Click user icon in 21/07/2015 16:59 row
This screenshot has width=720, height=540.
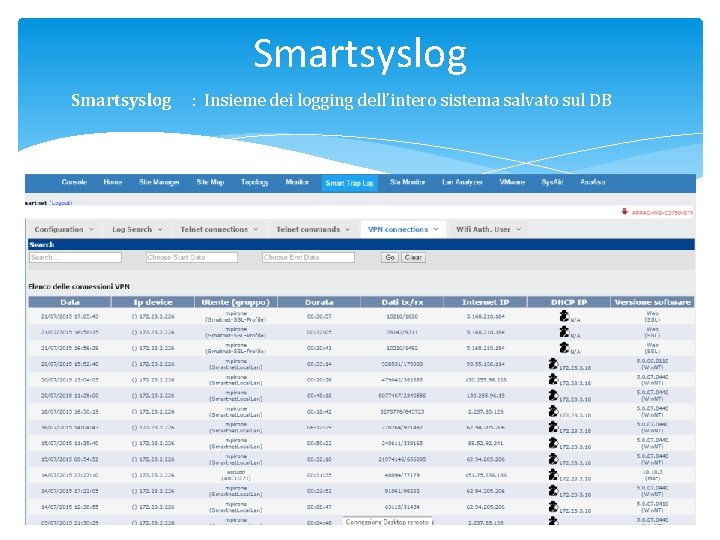click(x=564, y=332)
